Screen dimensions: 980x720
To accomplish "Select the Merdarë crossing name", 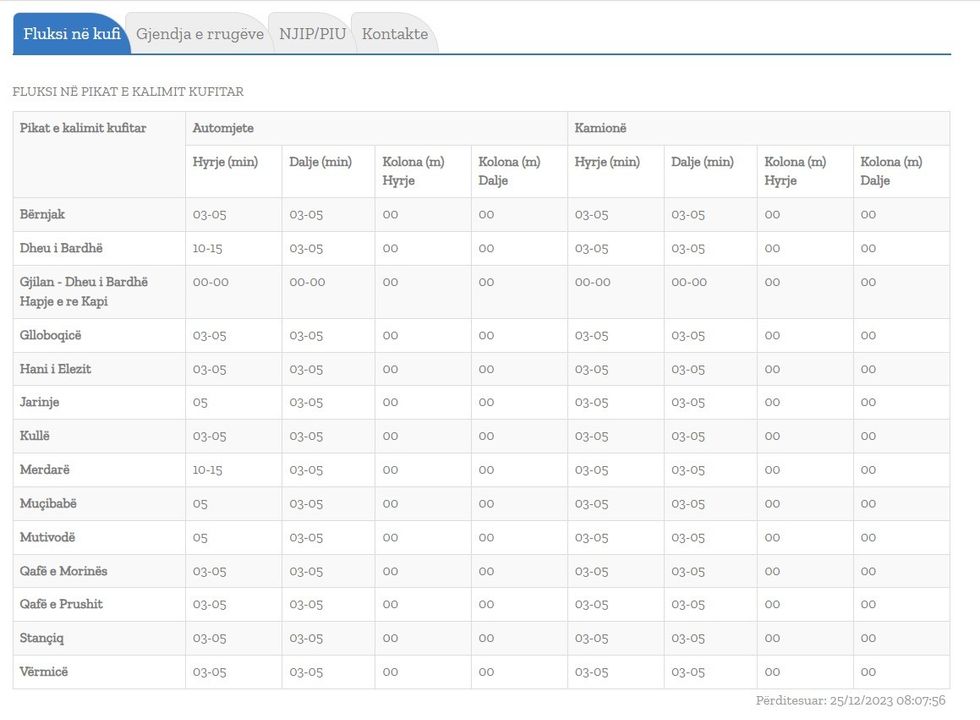I will [x=45, y=470].
